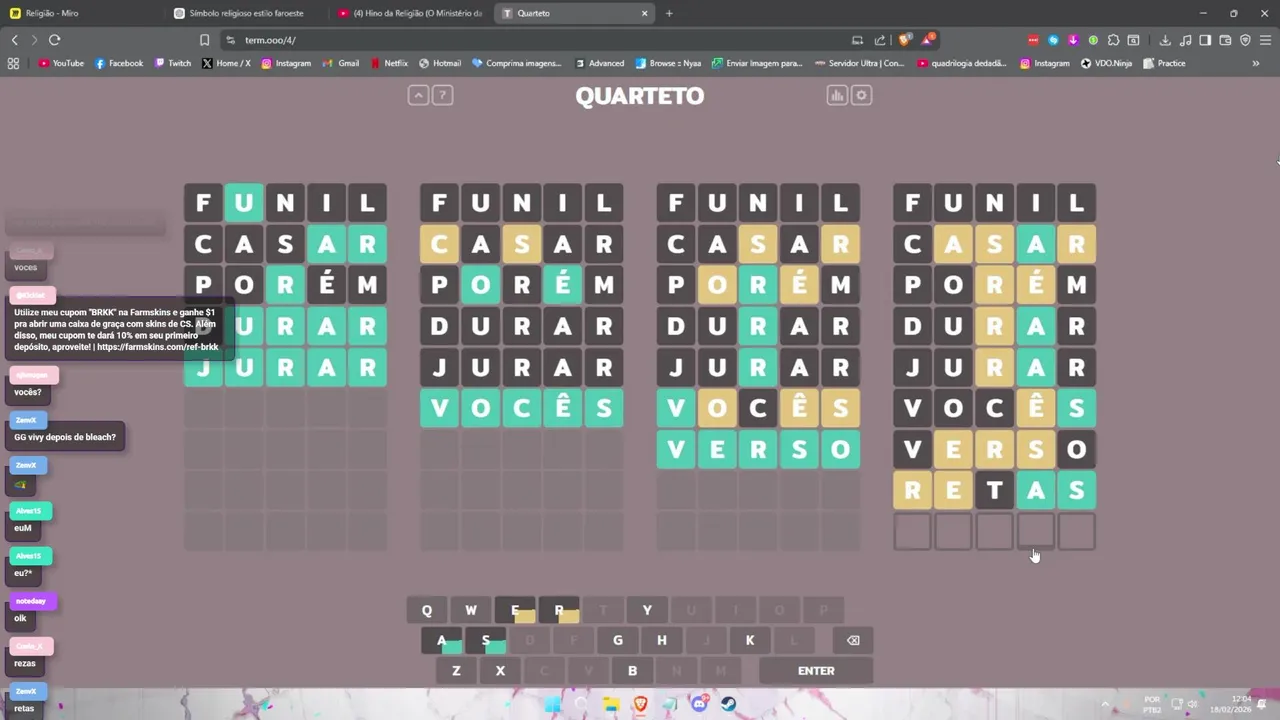The image size is (1280, 720).
Task: Open the browser downloads icon
Action: [x=1165, y=40]
